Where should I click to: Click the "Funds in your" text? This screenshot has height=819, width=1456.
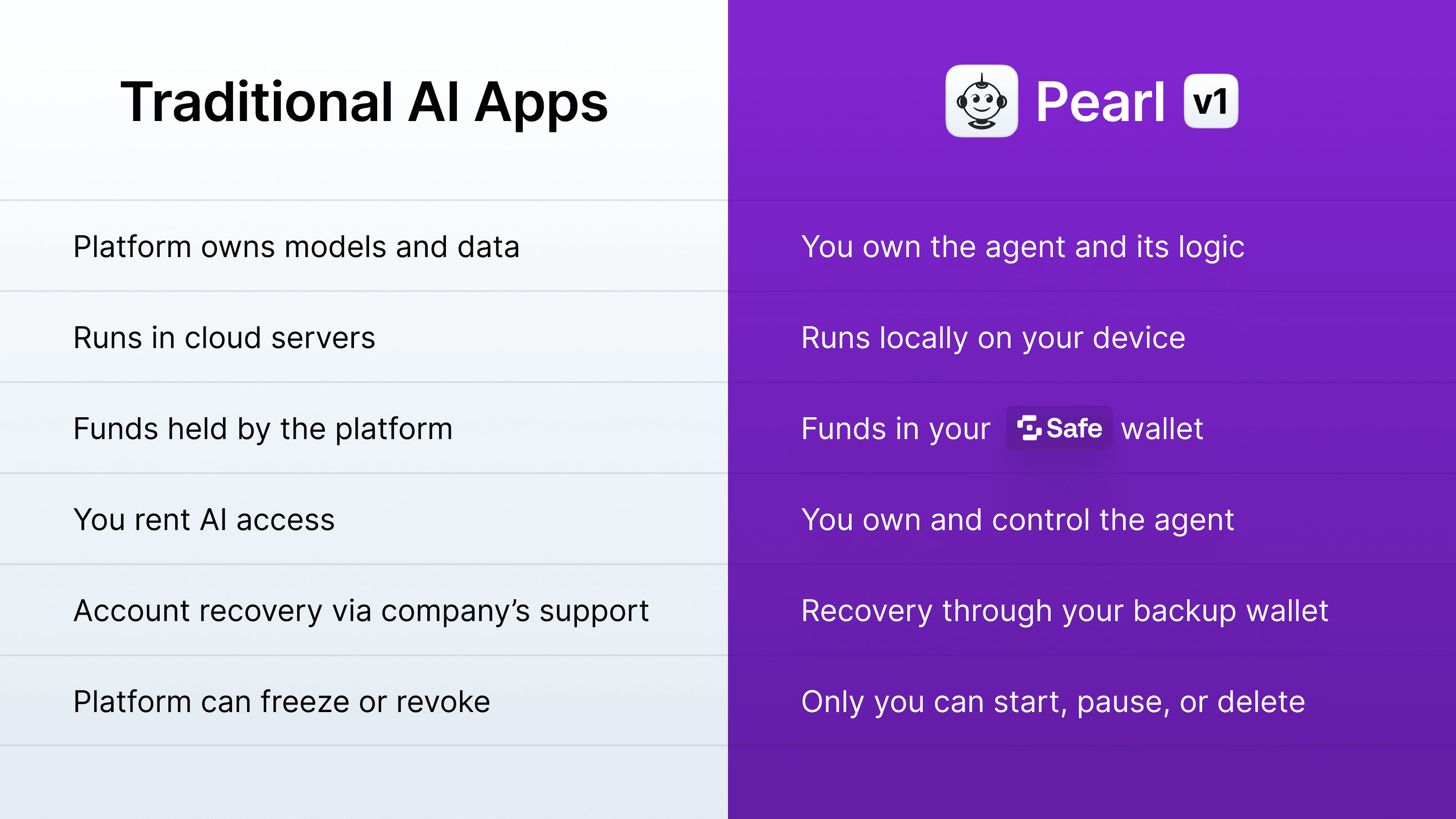(x=896, y=429)
